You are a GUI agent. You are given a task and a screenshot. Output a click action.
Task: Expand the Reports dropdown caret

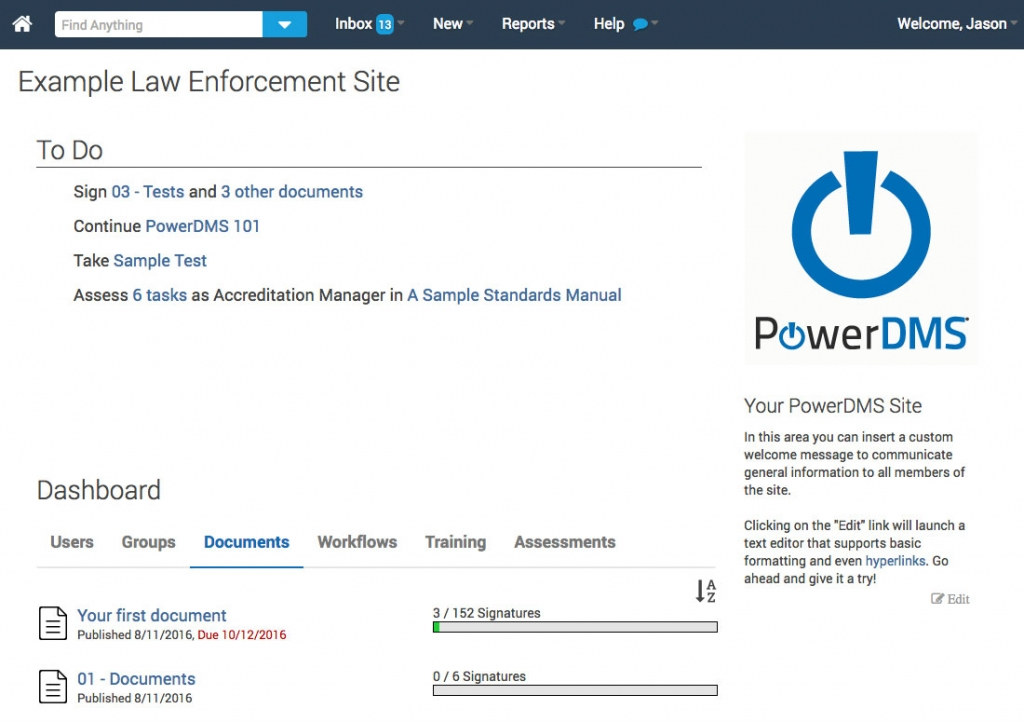click(x=561, y=24)
